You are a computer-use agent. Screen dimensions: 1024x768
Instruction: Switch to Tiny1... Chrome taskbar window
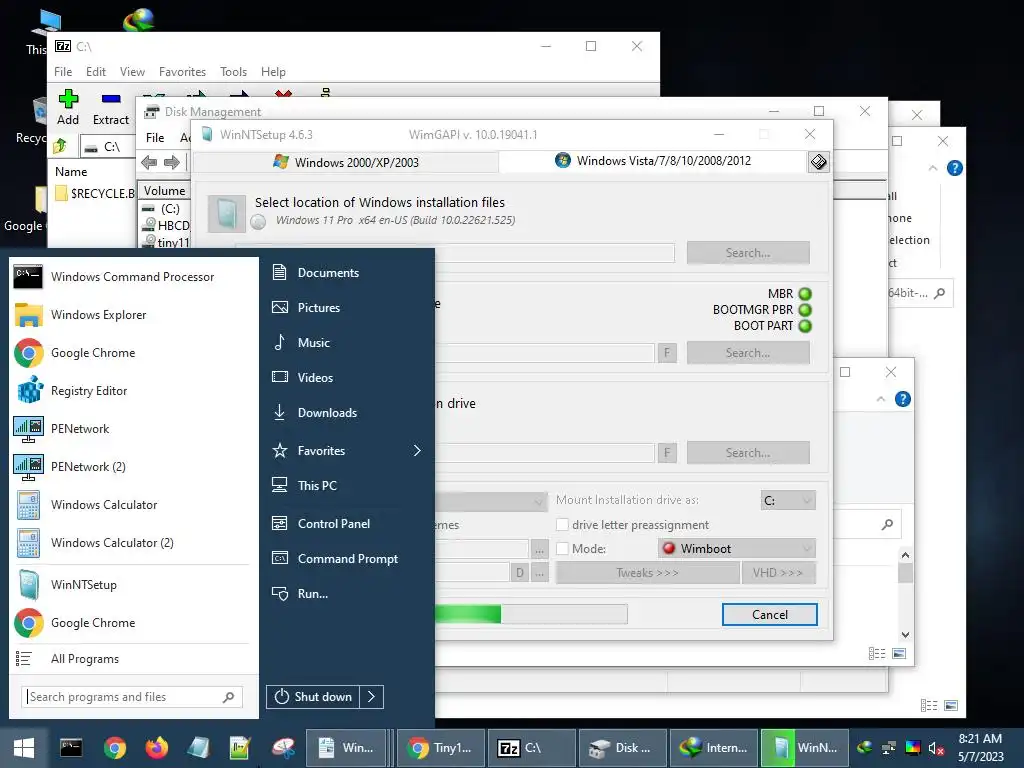[x=441, y=748]
